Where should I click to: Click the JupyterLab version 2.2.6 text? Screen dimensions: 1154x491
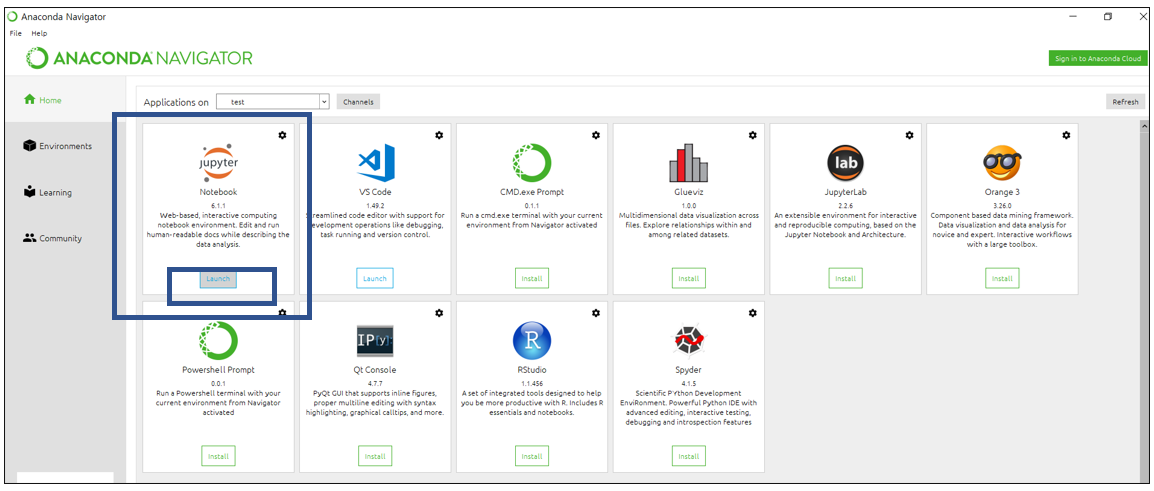pyautogui.click(x=846, y=205)
